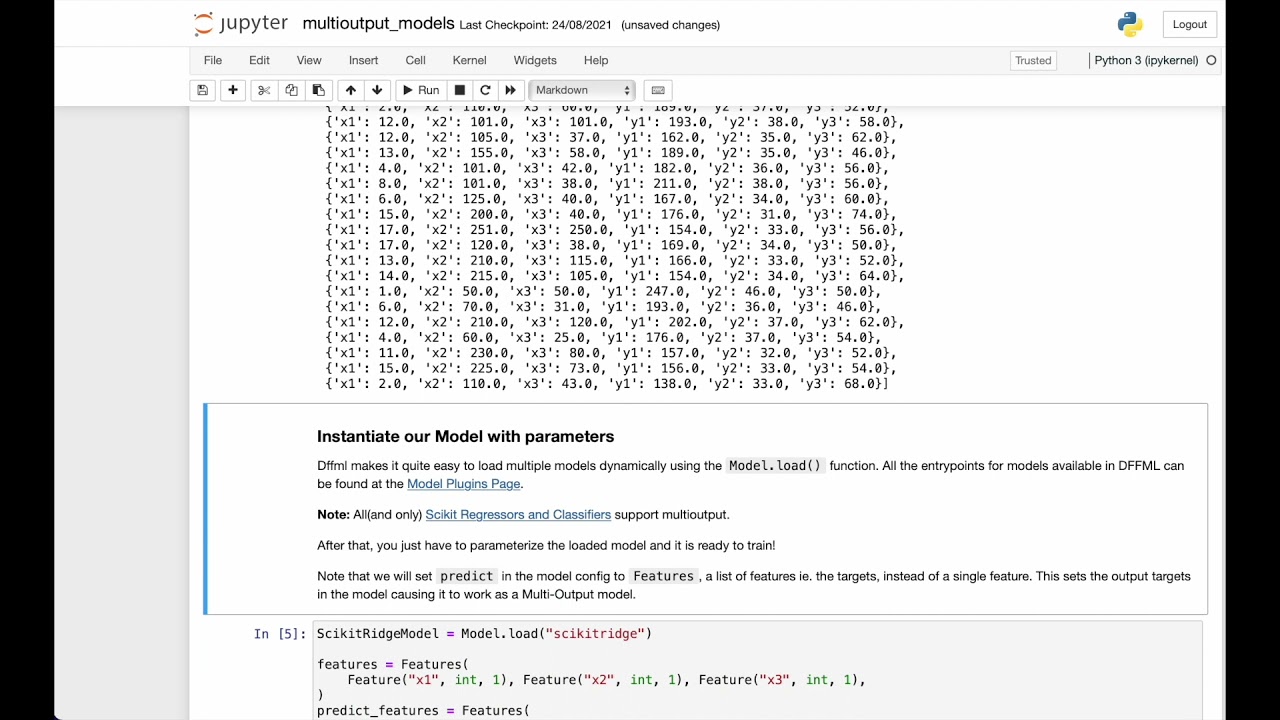Open cell type dropdown showing Markdown

click(x=583, y=90)
